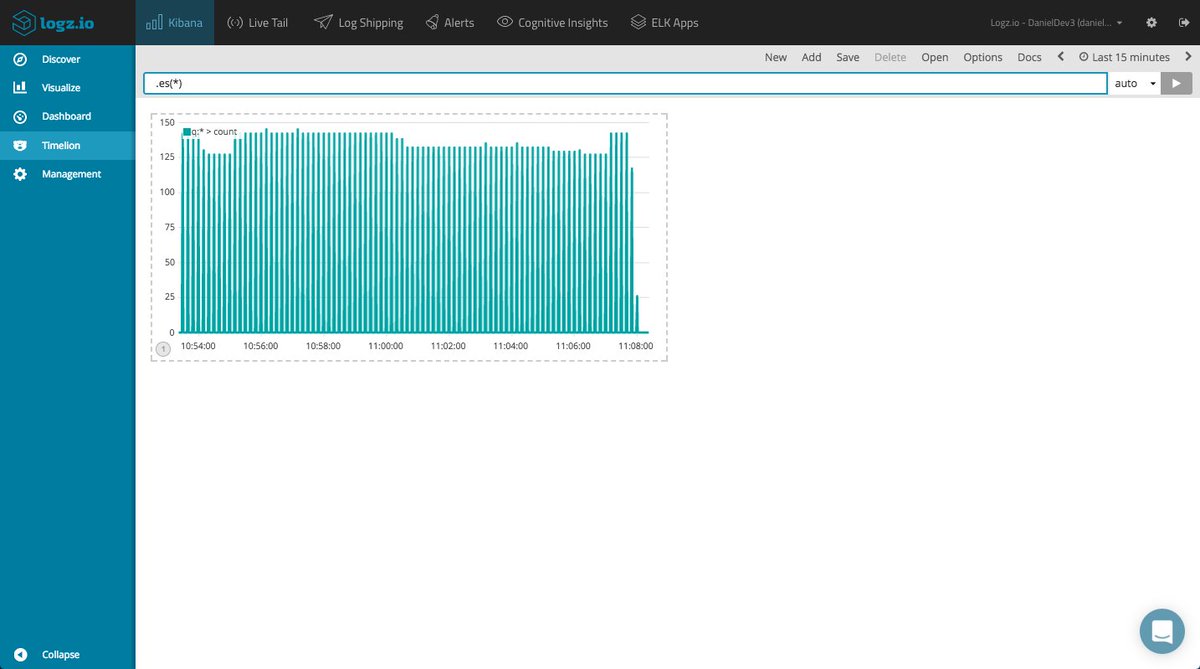Click Save in the Timelion toolbar
1200x669 pixels.
coord(848,57)
